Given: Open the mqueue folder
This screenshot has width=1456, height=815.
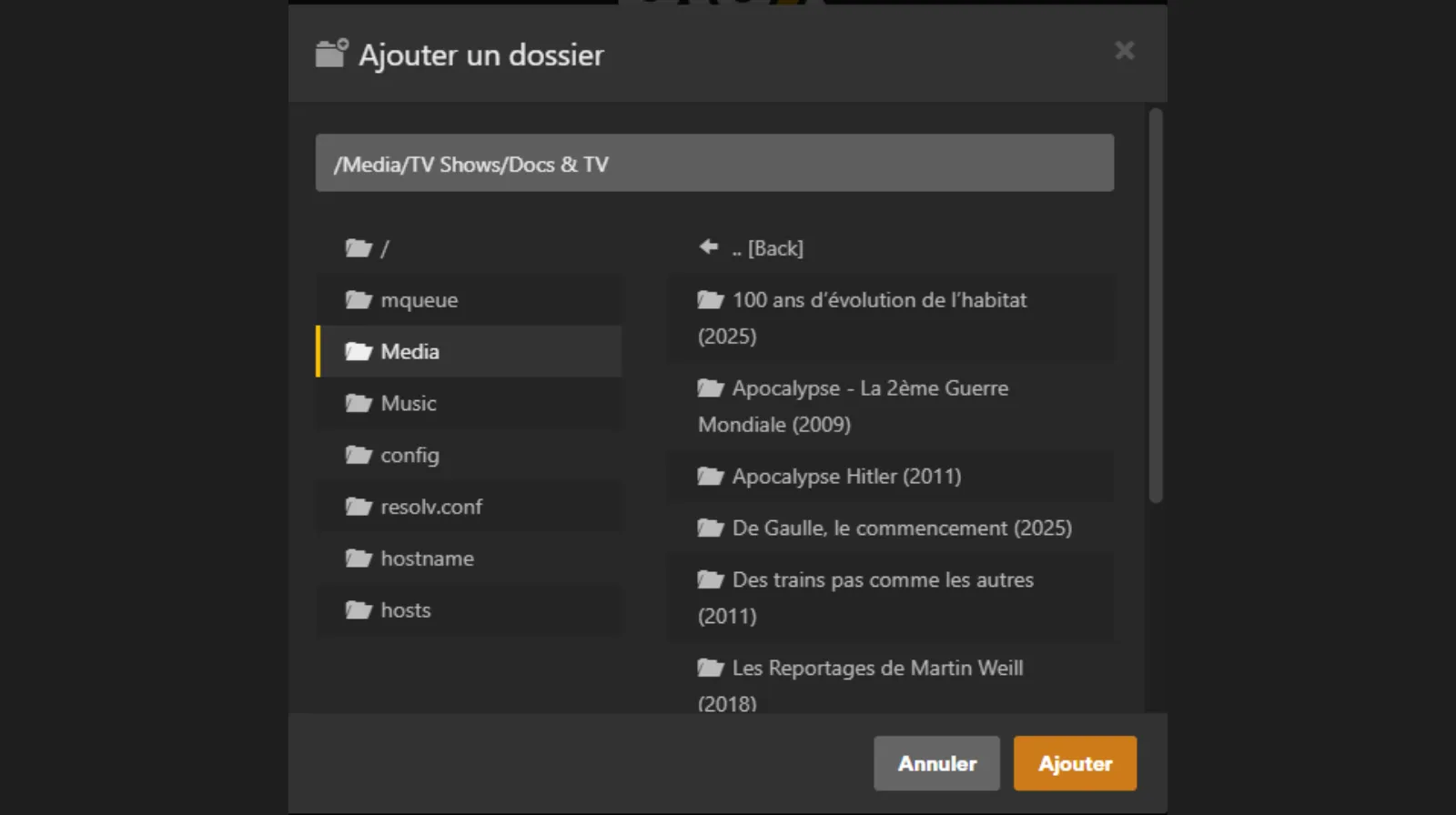Looking at the screenshot, I should pos(419,300).
